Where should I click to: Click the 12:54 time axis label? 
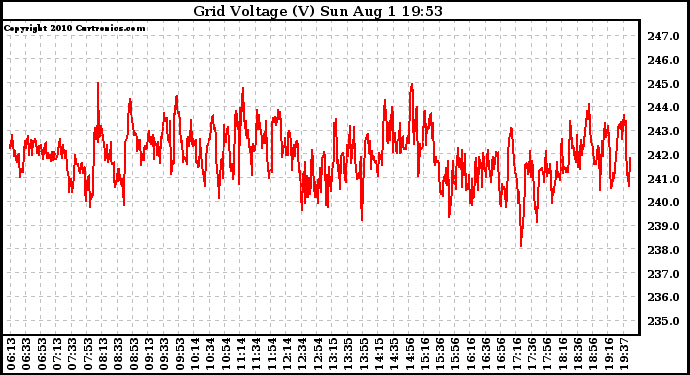coord(318,354)
